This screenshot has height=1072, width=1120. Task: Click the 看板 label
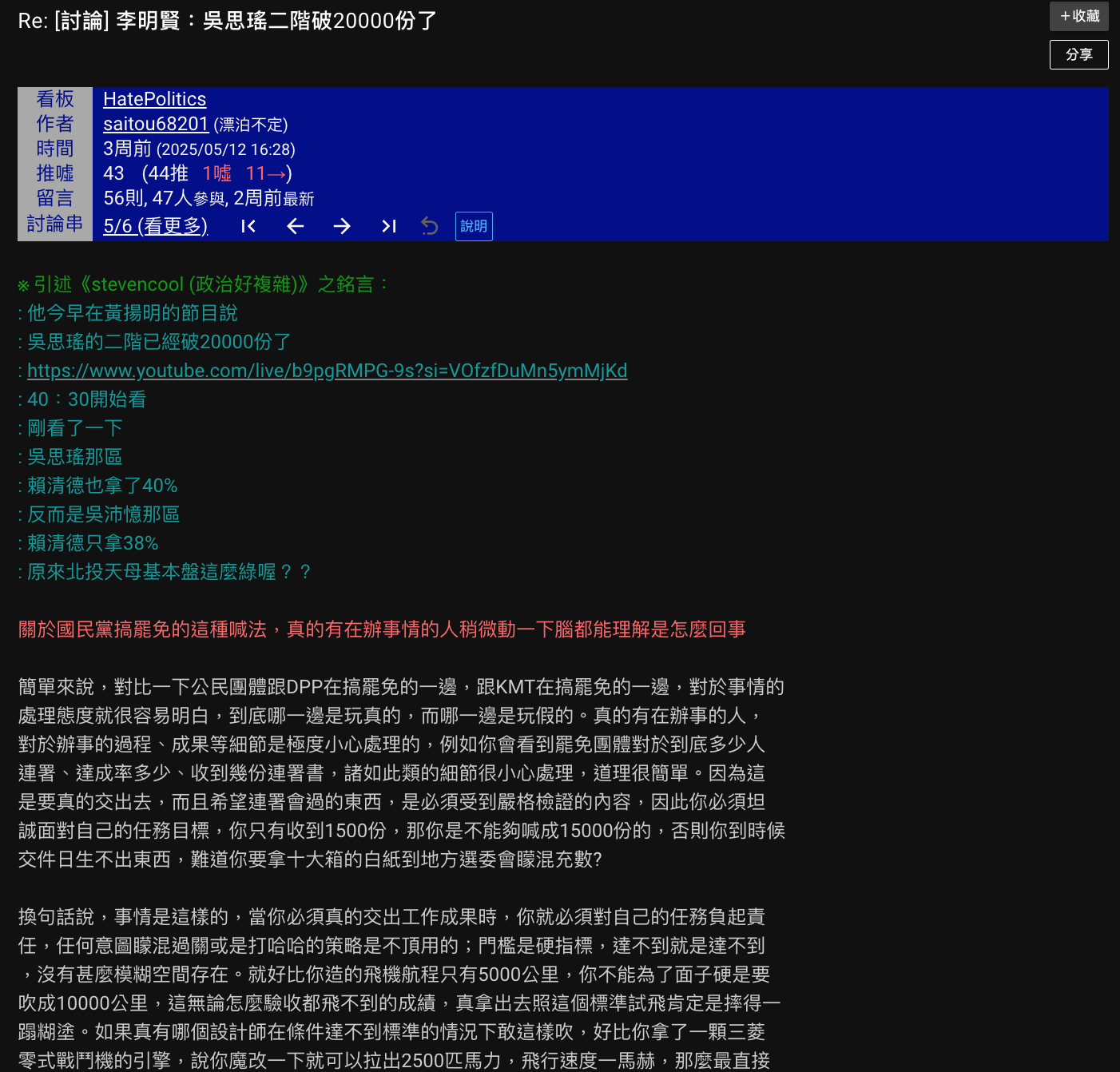click(x=55, y=99)
